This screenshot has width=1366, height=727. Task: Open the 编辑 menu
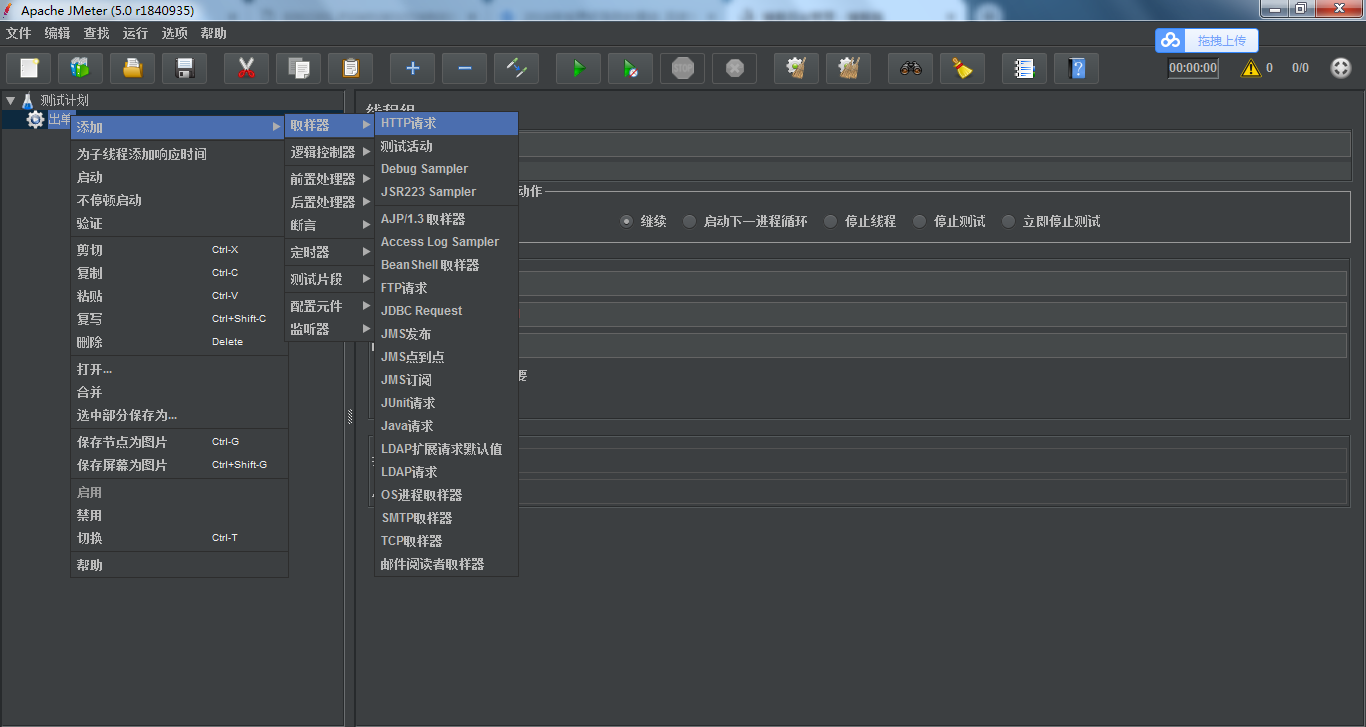[57, 33]
